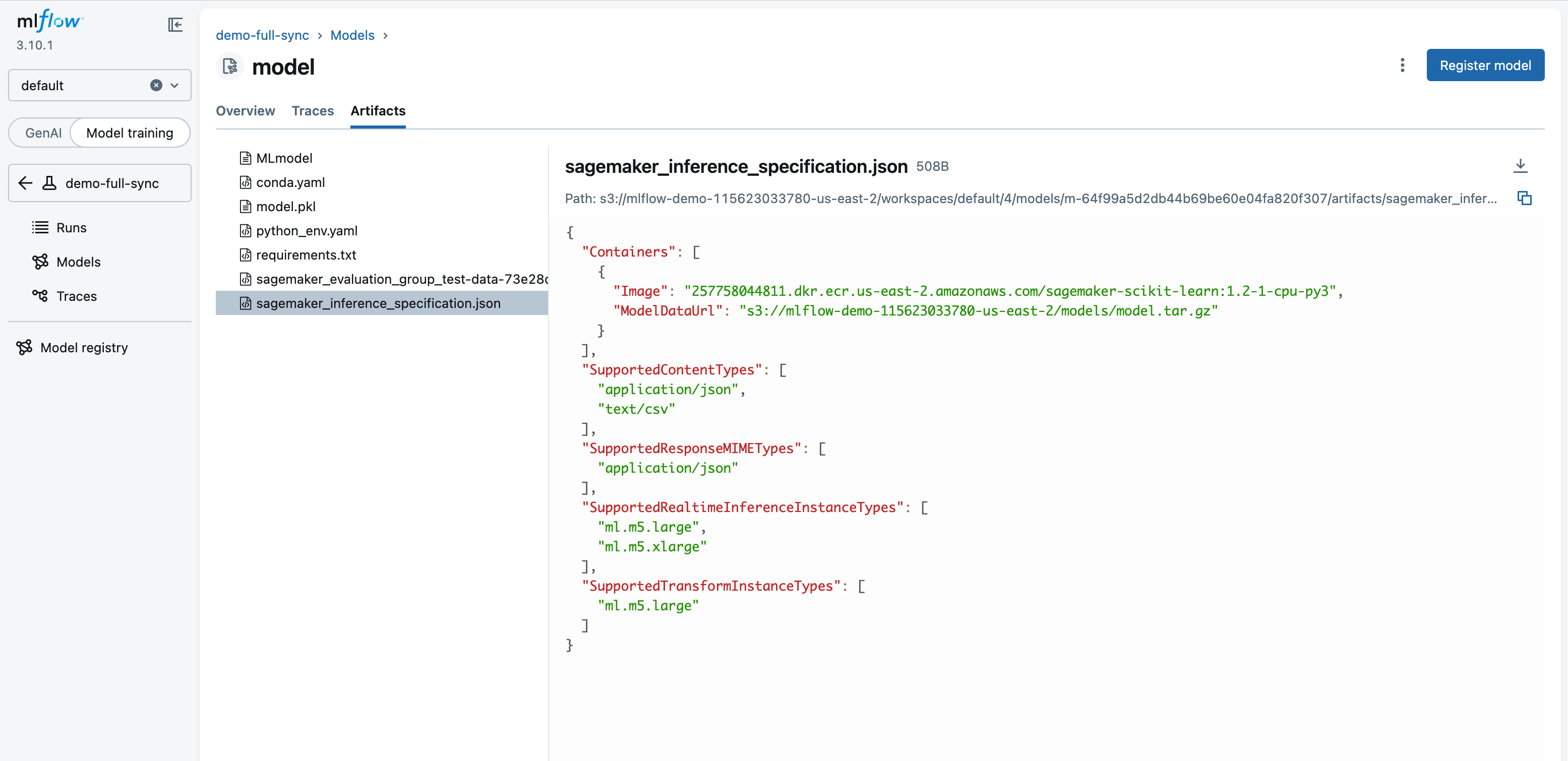Select the sagemaker_evaluation_group_test-data file
This screenshot has height=761, width=1568.
(382, 279)
